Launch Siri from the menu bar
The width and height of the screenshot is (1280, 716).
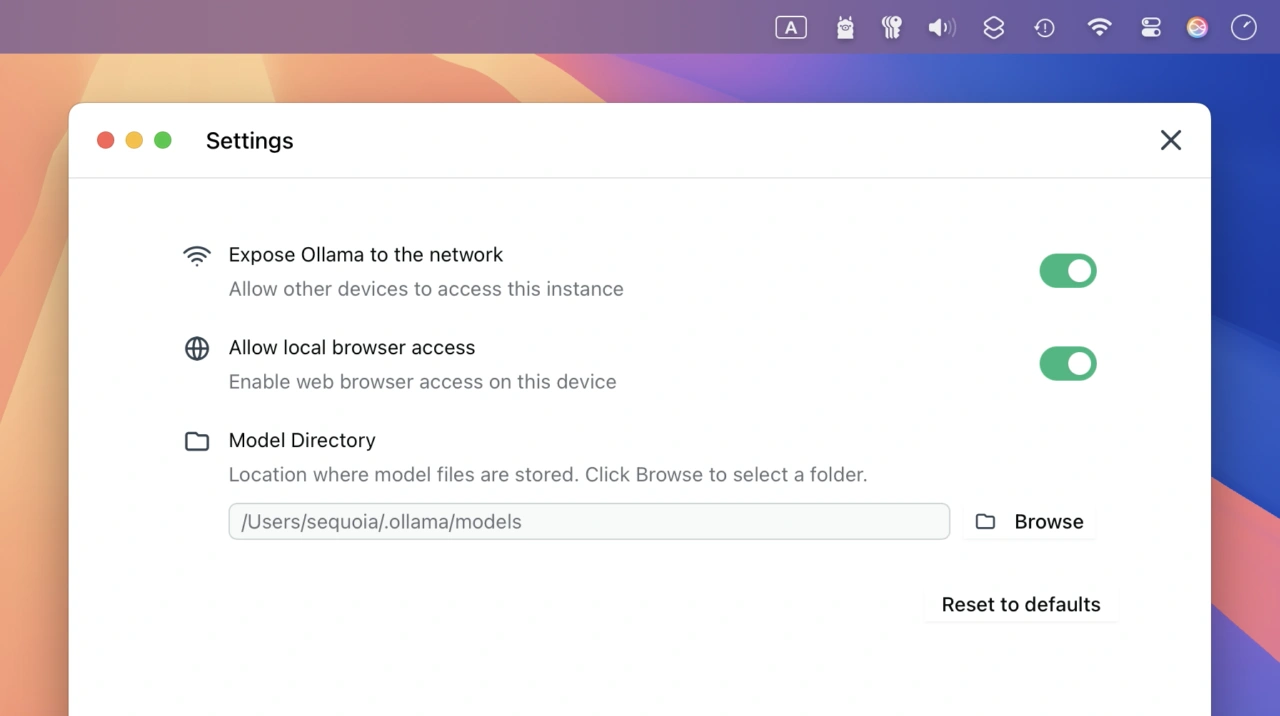(1197, 28)
